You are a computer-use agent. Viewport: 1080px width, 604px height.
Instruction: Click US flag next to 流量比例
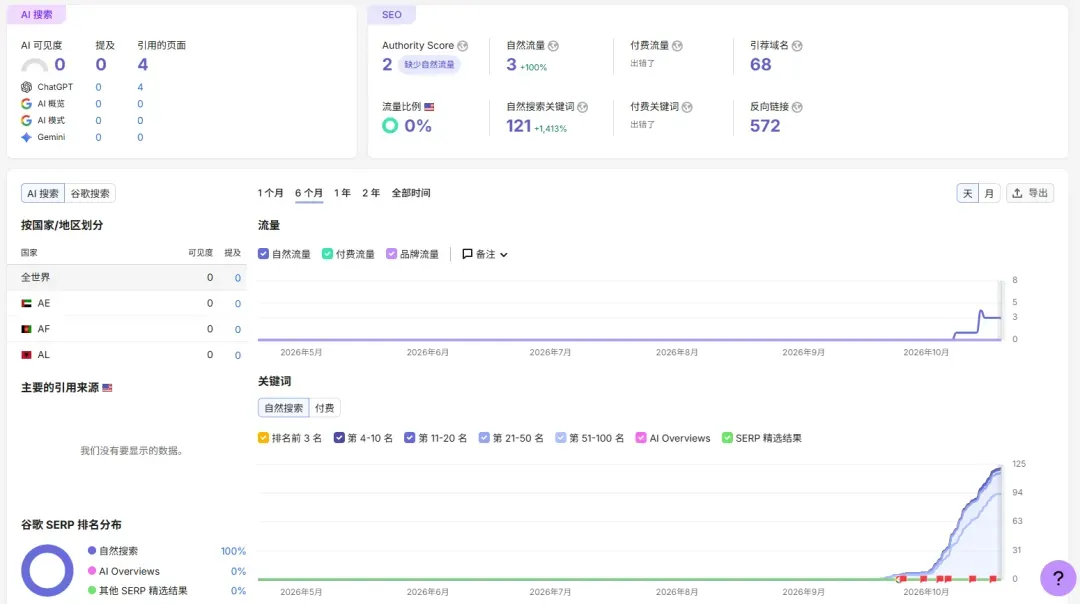coord(429,107)
